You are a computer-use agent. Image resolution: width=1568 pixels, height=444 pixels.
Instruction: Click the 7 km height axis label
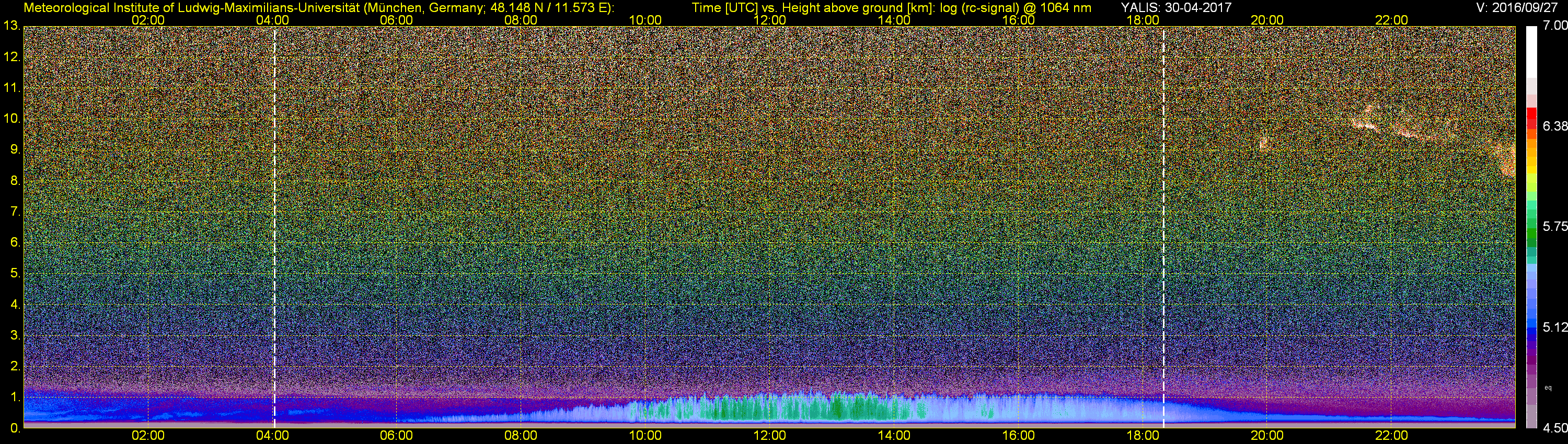click(x=15, y=212)
